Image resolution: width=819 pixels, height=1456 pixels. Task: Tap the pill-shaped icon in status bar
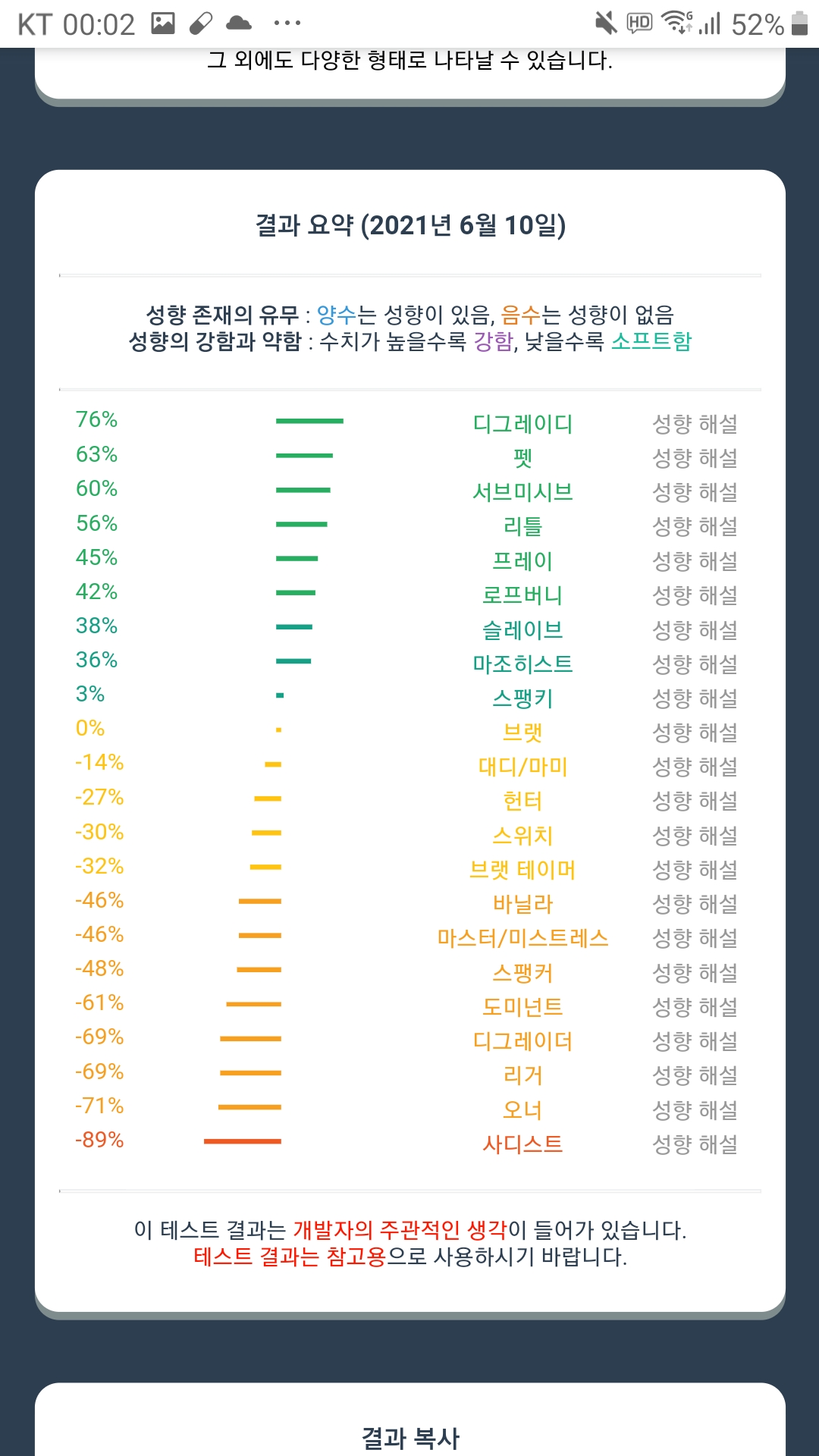click(201, 24)
